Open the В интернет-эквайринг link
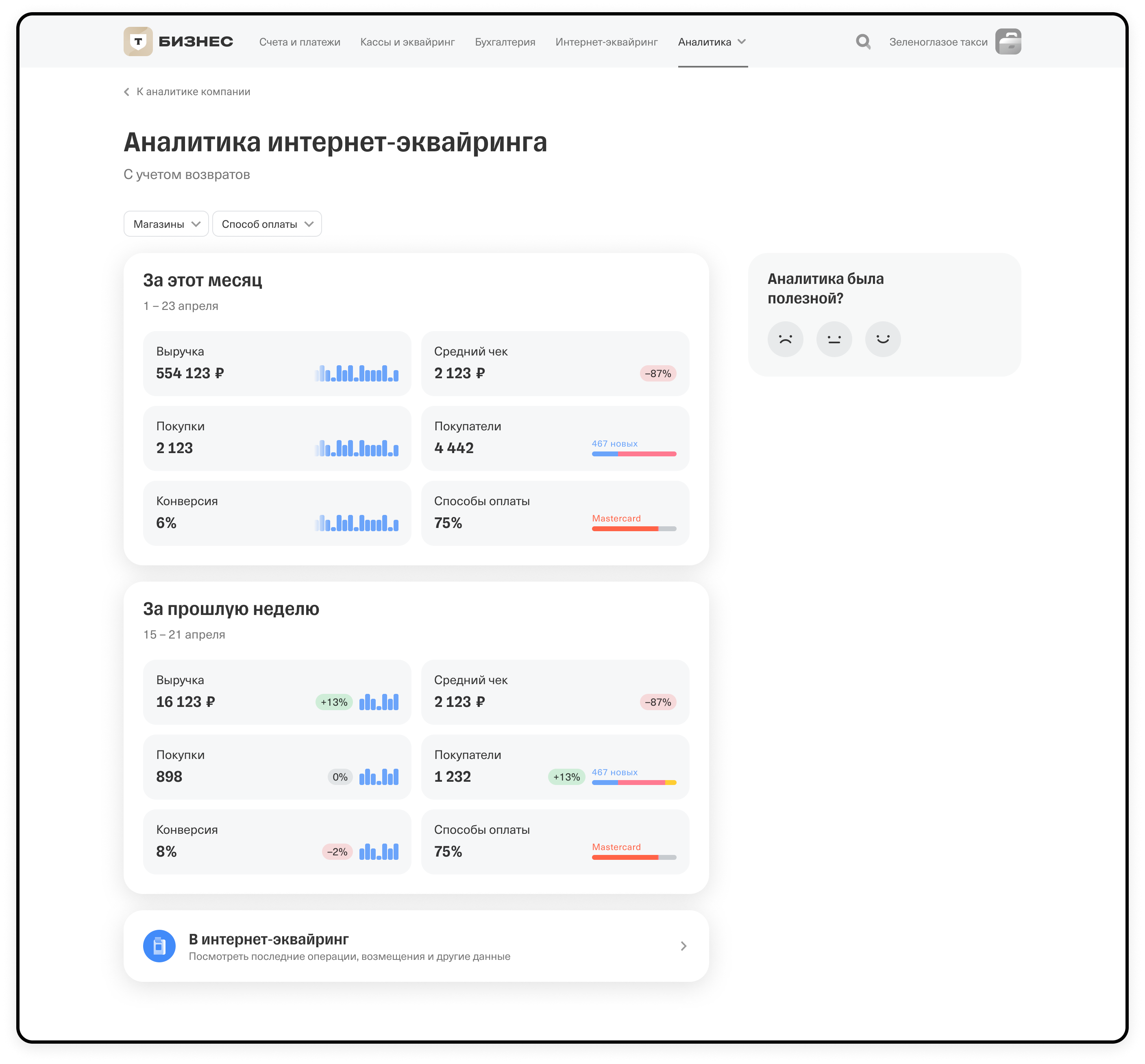Screen dimensions: 1145x1064 pos(268,939)
